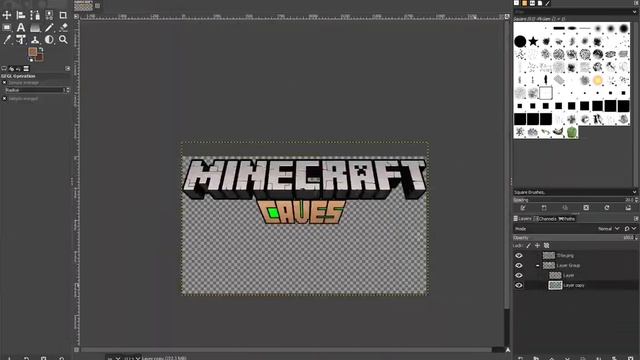Select the green pepper brush
Viewport: 640px width, 360px height.
pyautogui.click(x=572, y=132)
